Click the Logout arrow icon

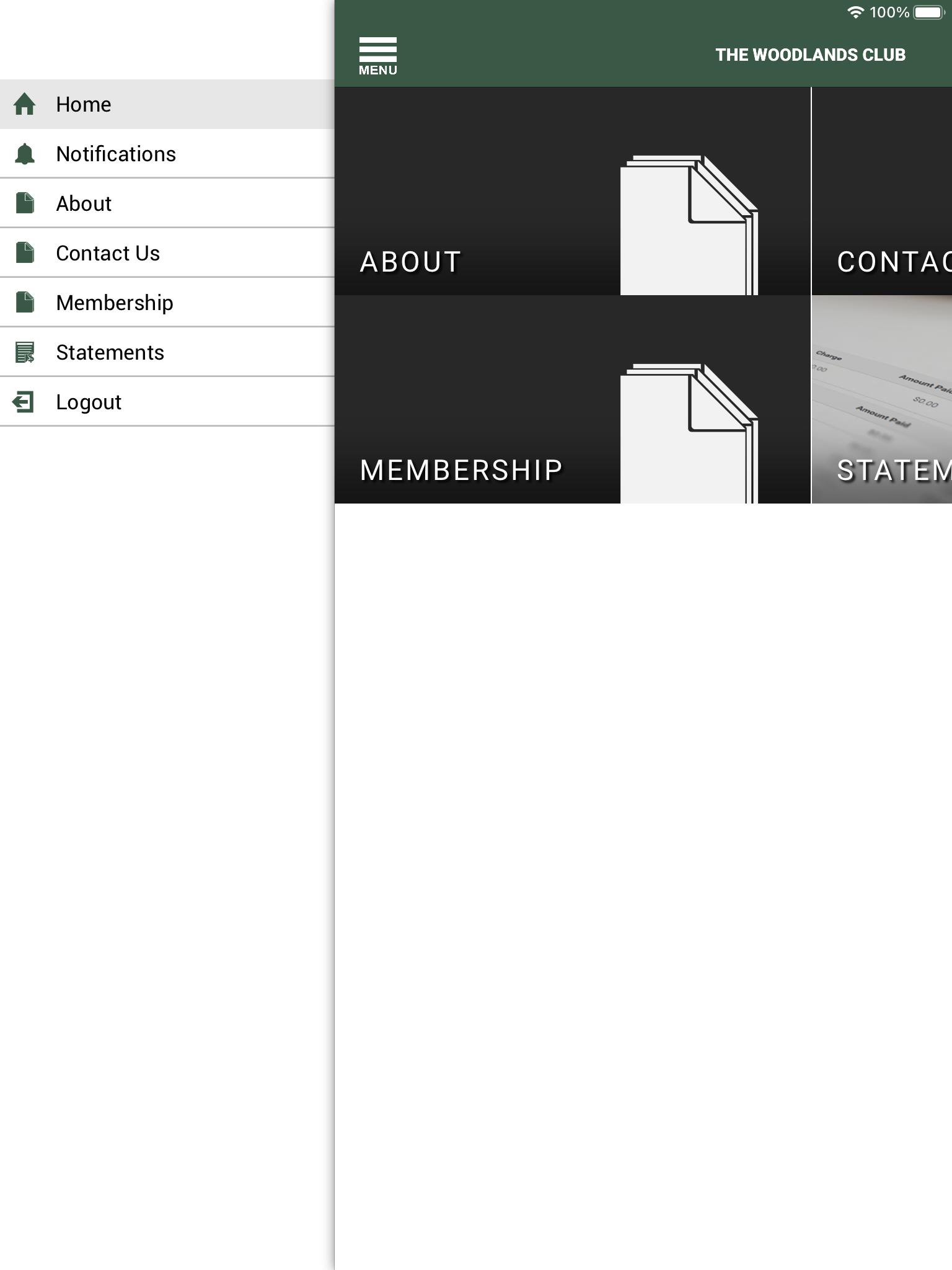tap(24, 402)
